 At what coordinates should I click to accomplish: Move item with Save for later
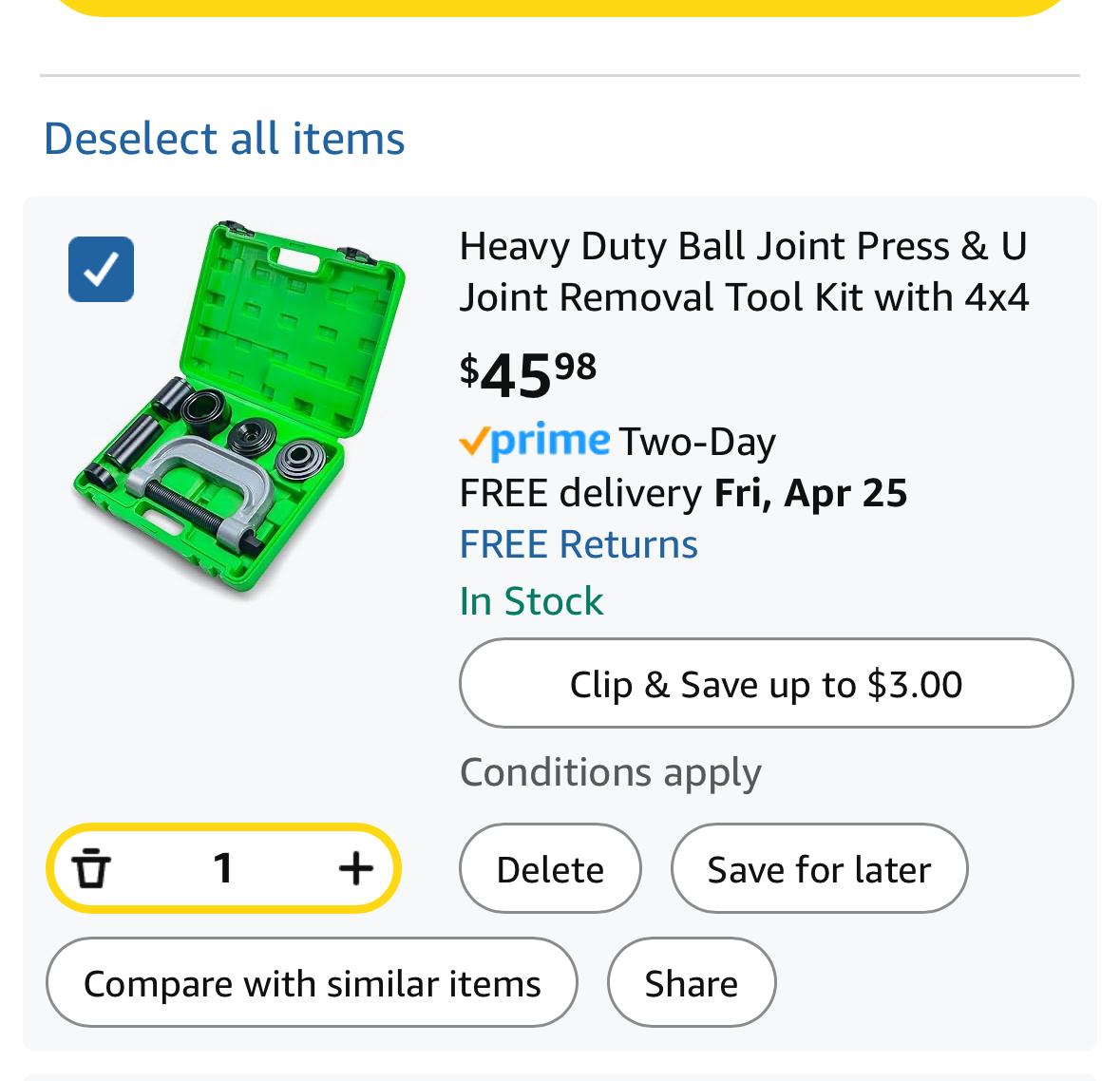[819, 868]
